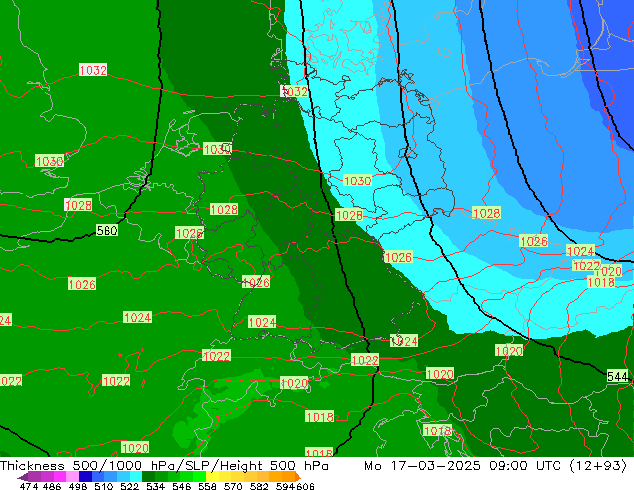Viewport: 634px width, 490px height.
Task: Click the legend value '582'
Action: pos(259,486)
